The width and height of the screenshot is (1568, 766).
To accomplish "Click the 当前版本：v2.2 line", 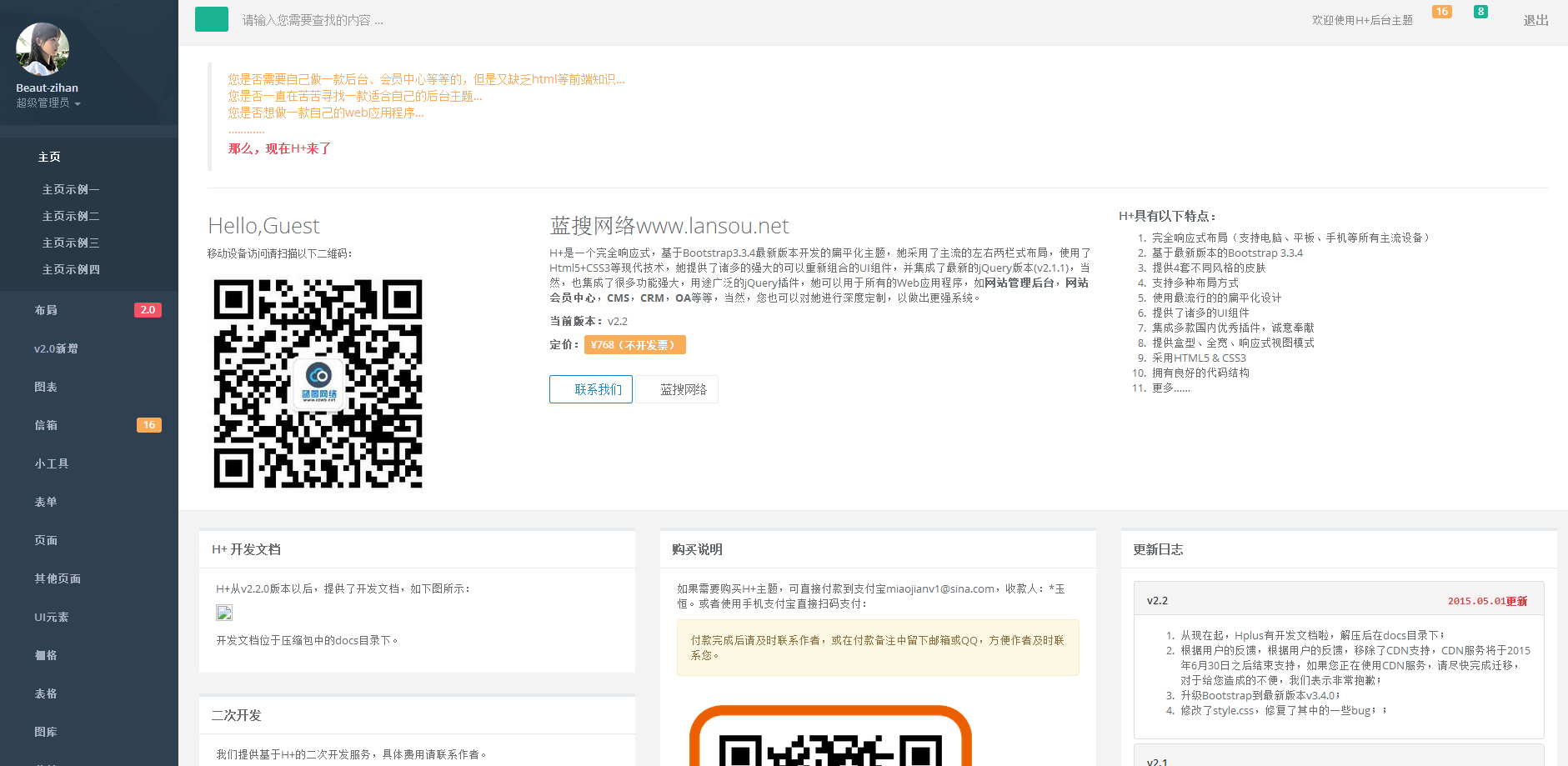I will 589,321.
